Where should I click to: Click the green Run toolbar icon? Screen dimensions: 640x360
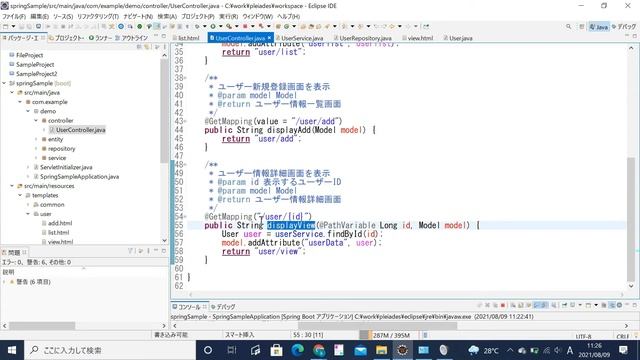(x=212, y=27)
